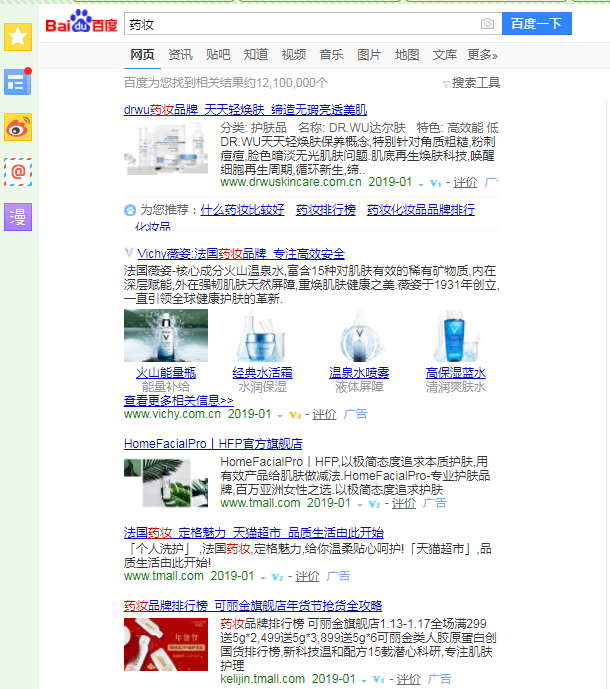Open the blue news feed sidebar icon

pyautogui.click(x=19, y=83)
